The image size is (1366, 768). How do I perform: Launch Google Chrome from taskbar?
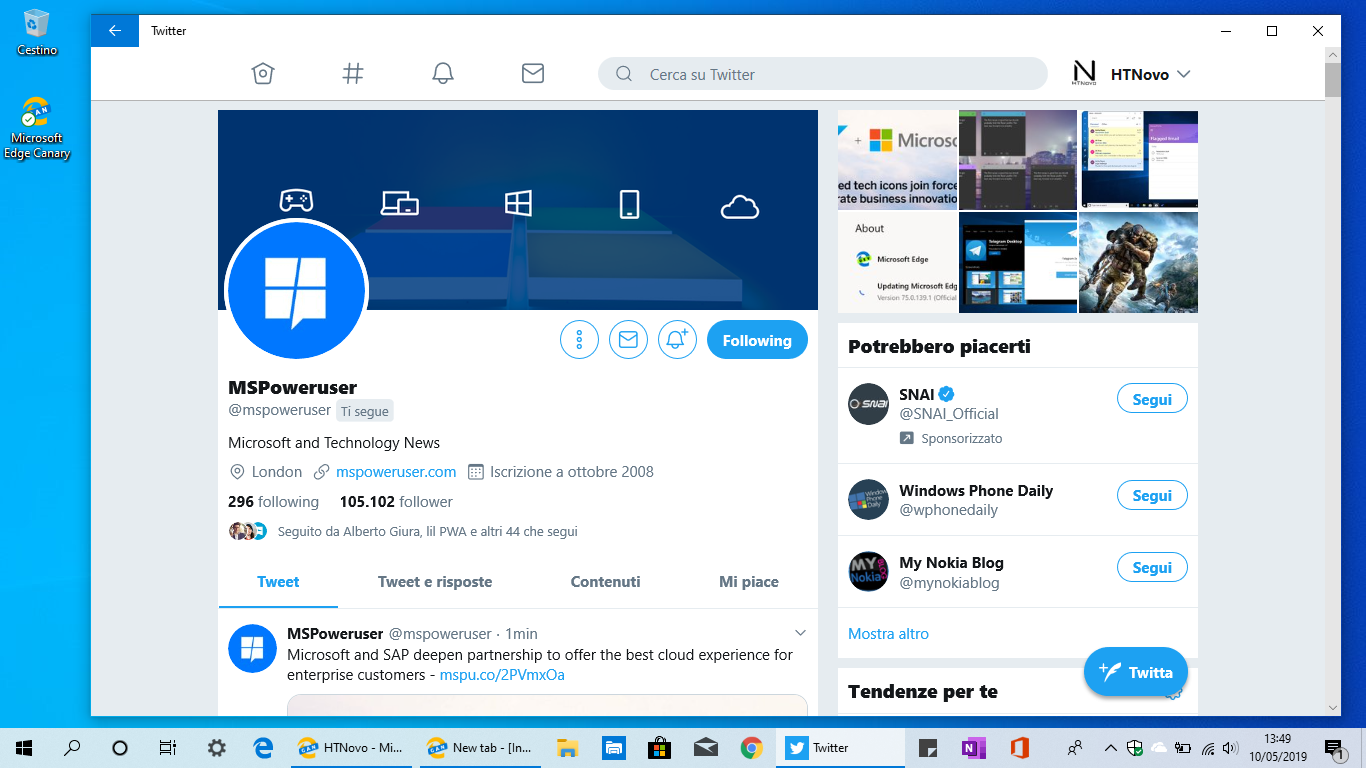(x=752, y=747)
